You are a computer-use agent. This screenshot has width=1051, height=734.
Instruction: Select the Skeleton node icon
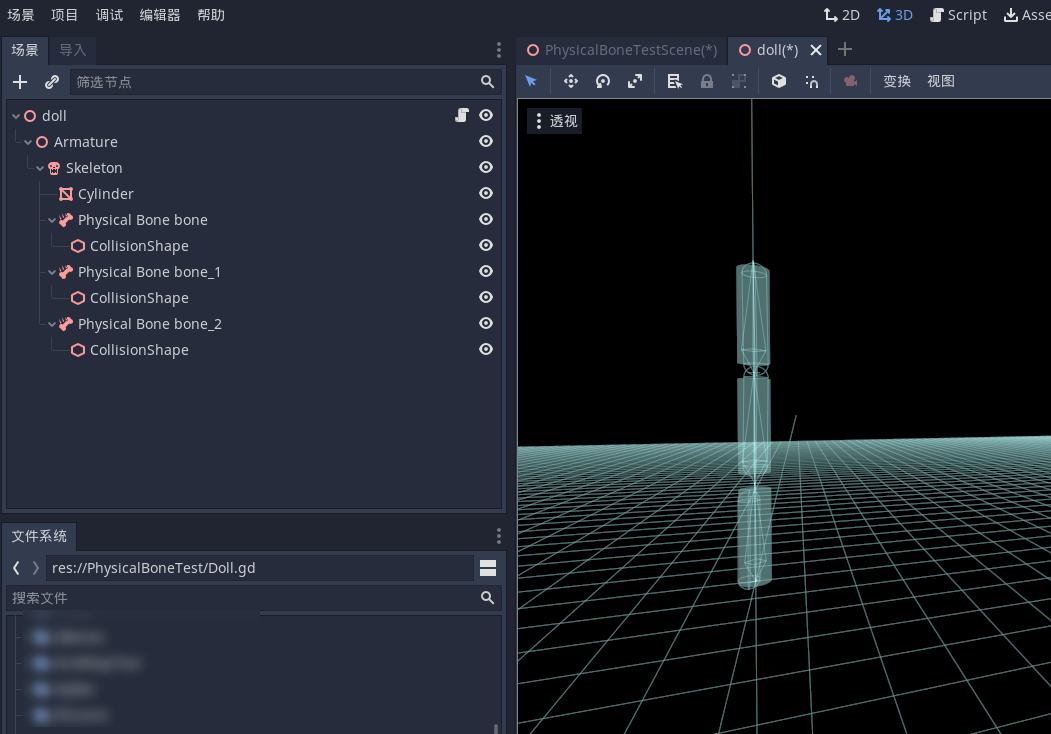54,168
